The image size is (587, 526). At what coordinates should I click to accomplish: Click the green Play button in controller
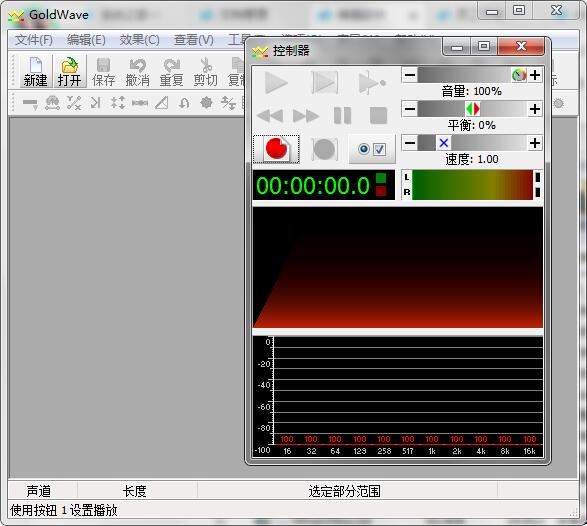coord(276,83)
